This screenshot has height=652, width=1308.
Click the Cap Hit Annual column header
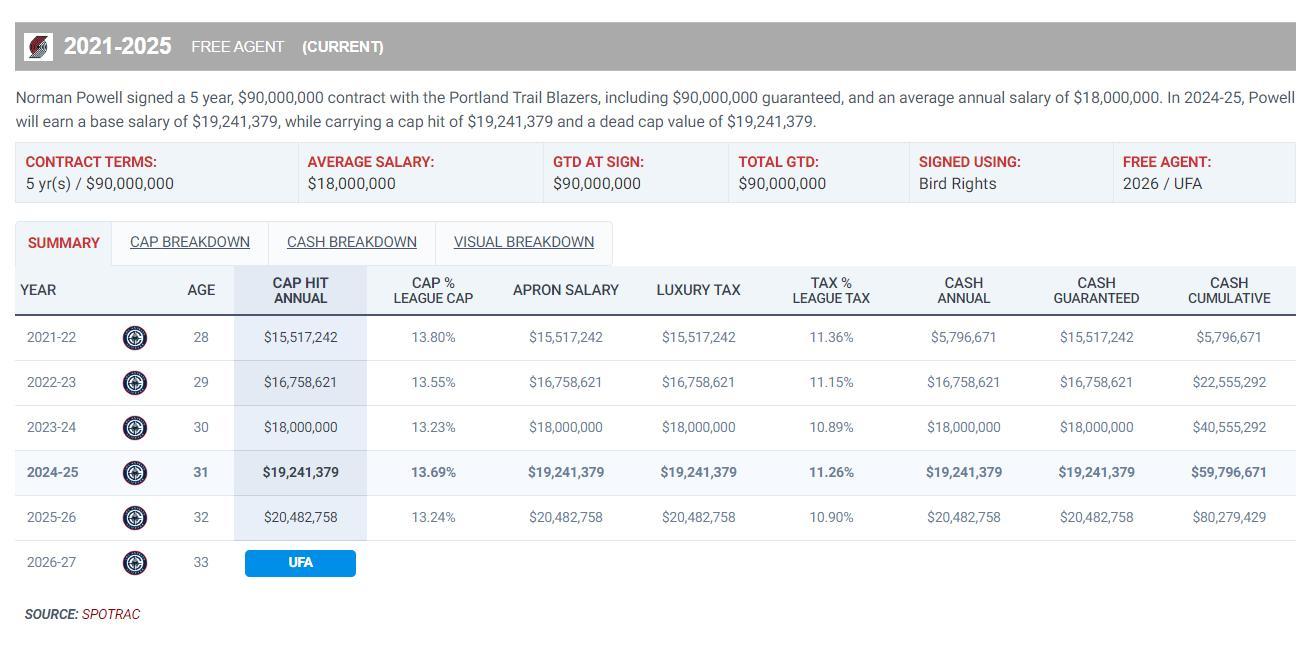[300, 290]
